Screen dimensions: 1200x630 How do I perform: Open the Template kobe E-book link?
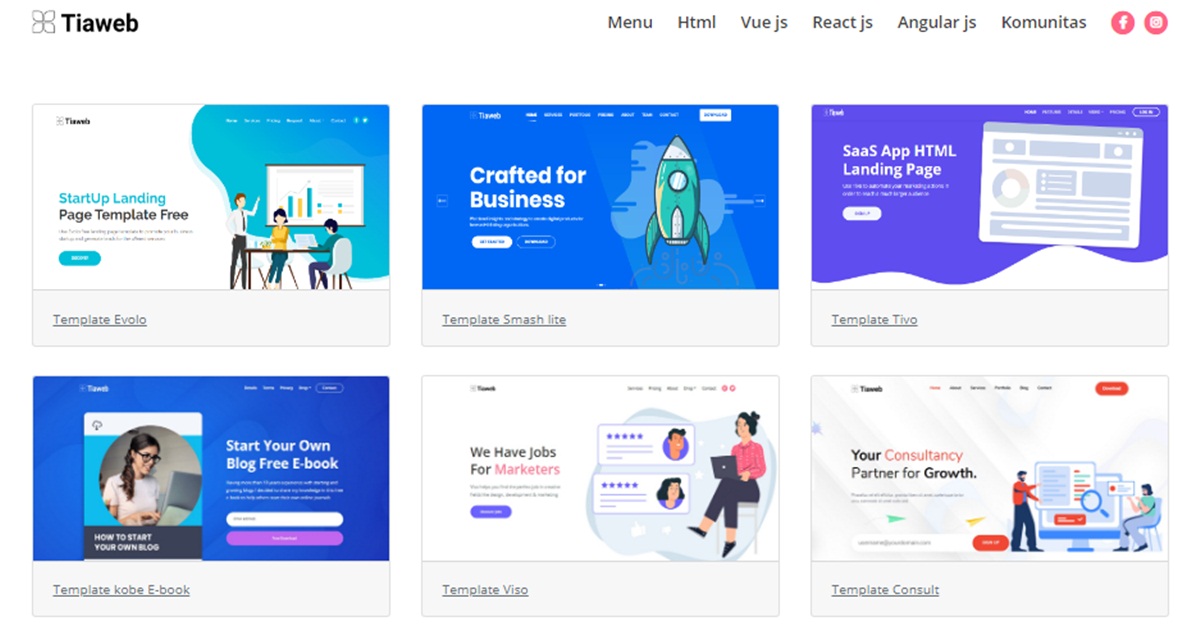coord(121,590)
